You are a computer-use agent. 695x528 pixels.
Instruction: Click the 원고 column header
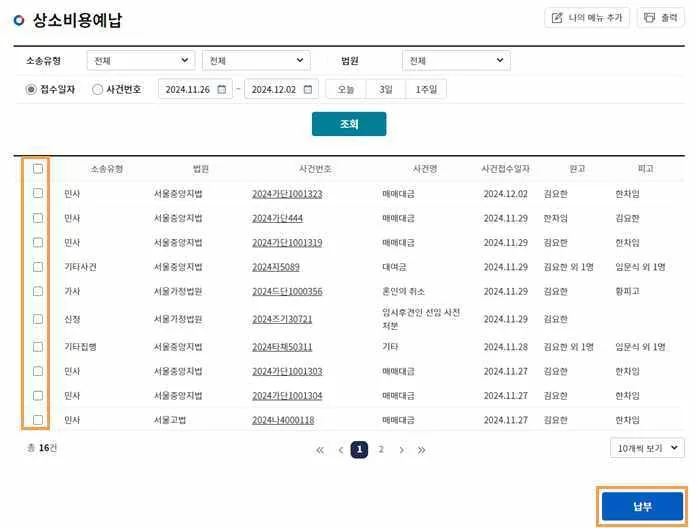tap(577, 169)
